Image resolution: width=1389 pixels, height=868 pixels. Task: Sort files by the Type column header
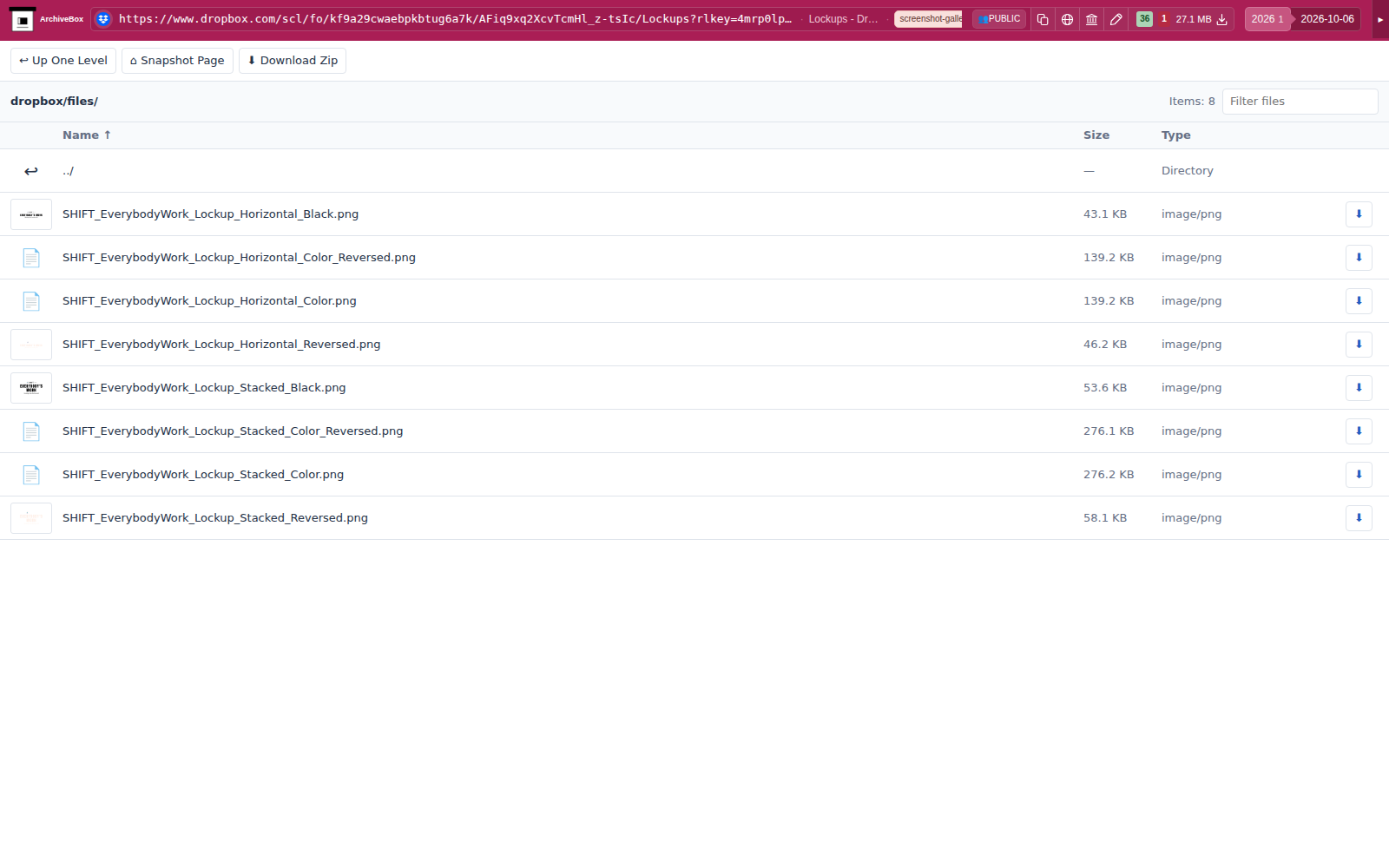pos(1176,135)
